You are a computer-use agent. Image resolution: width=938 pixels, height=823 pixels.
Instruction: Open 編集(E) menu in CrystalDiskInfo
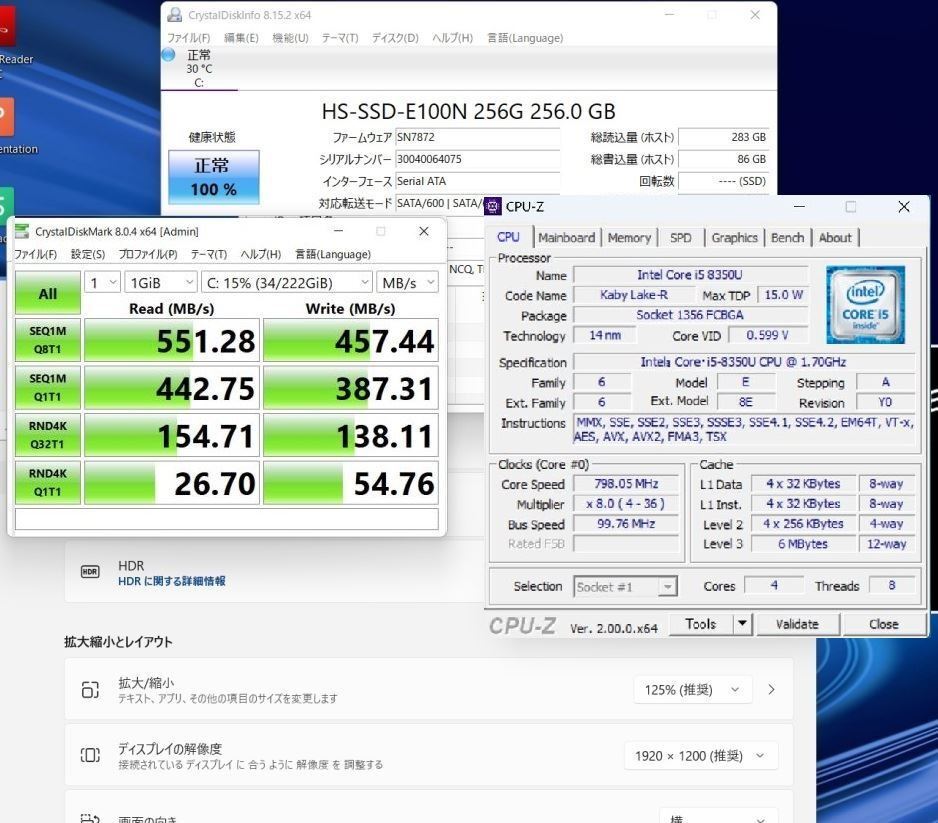pos(241,38)
